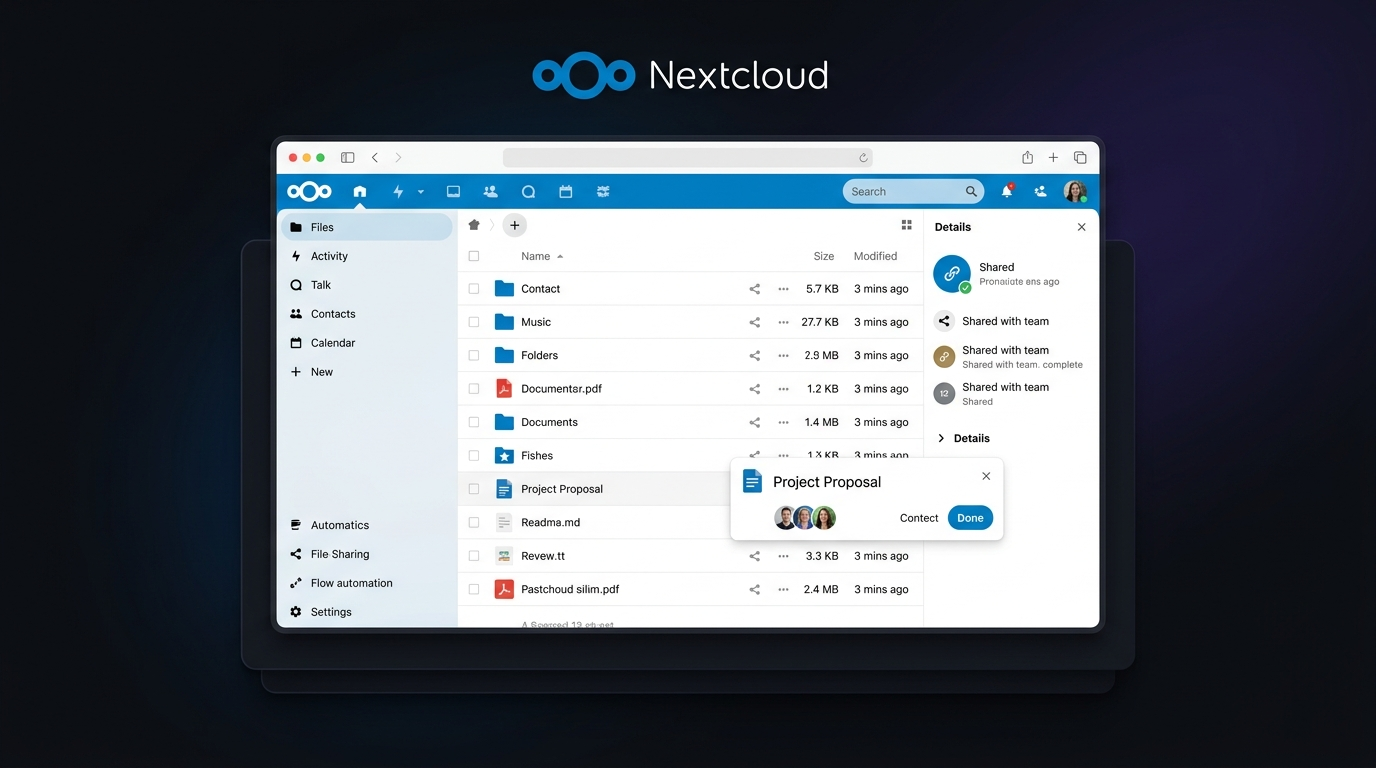Viewport: 1376px width, 768px height.
Task: Check the Documents folder checkbox
Action: click(474, 422)
